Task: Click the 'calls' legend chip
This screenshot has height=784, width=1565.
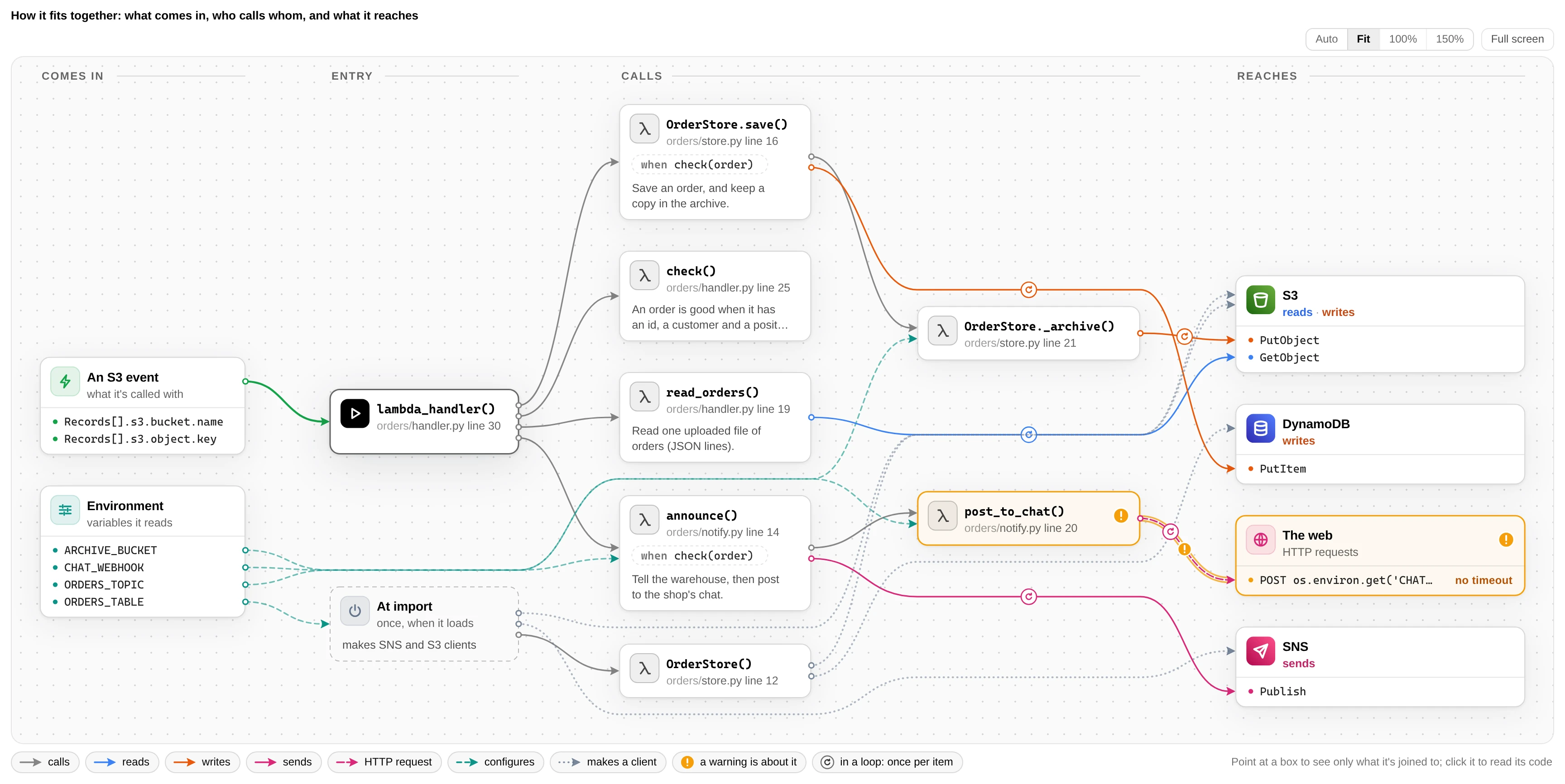Action: (46, 762)
